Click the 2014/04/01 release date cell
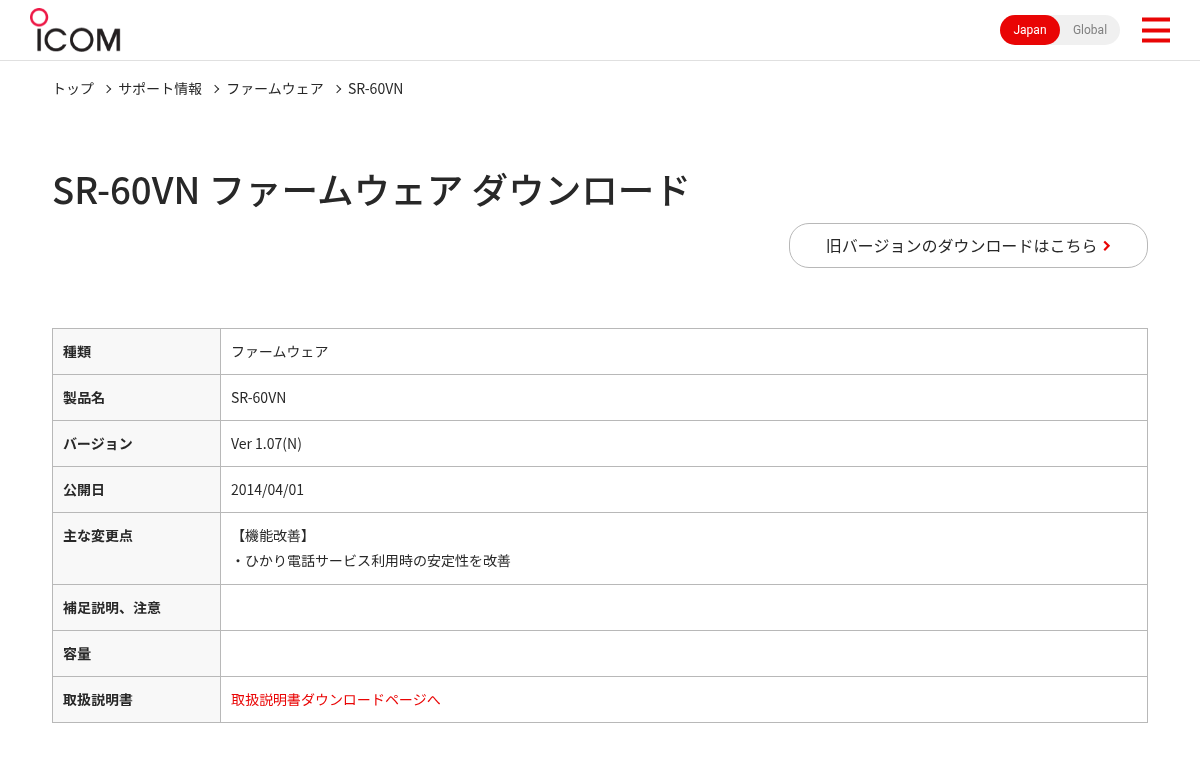 pos(683,490)
